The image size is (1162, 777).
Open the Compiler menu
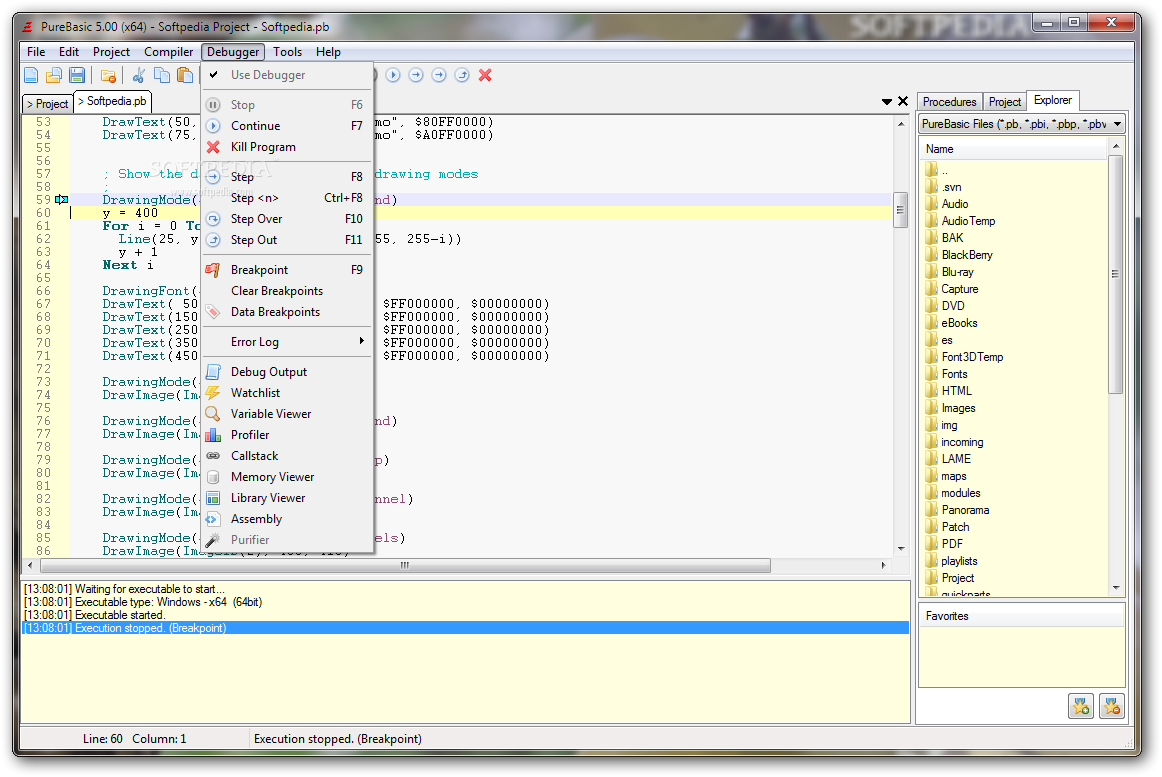point(168,52)
